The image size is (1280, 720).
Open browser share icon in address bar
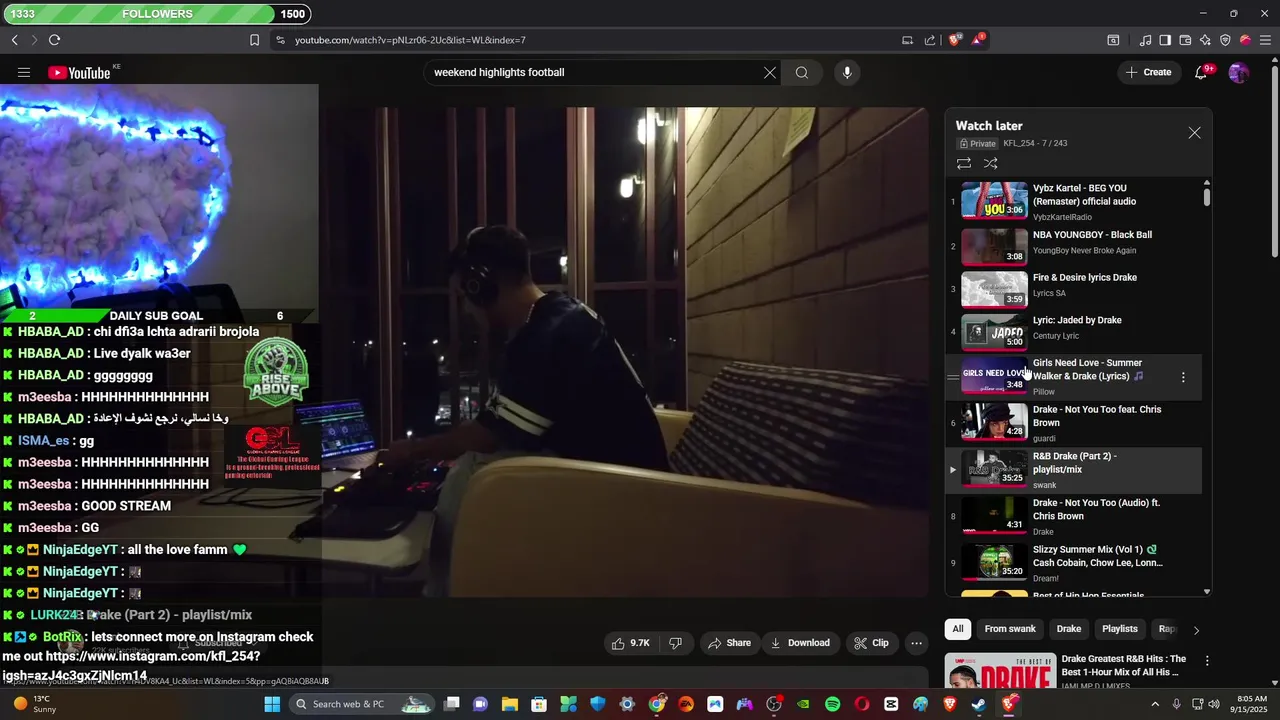tap(930, 40)
